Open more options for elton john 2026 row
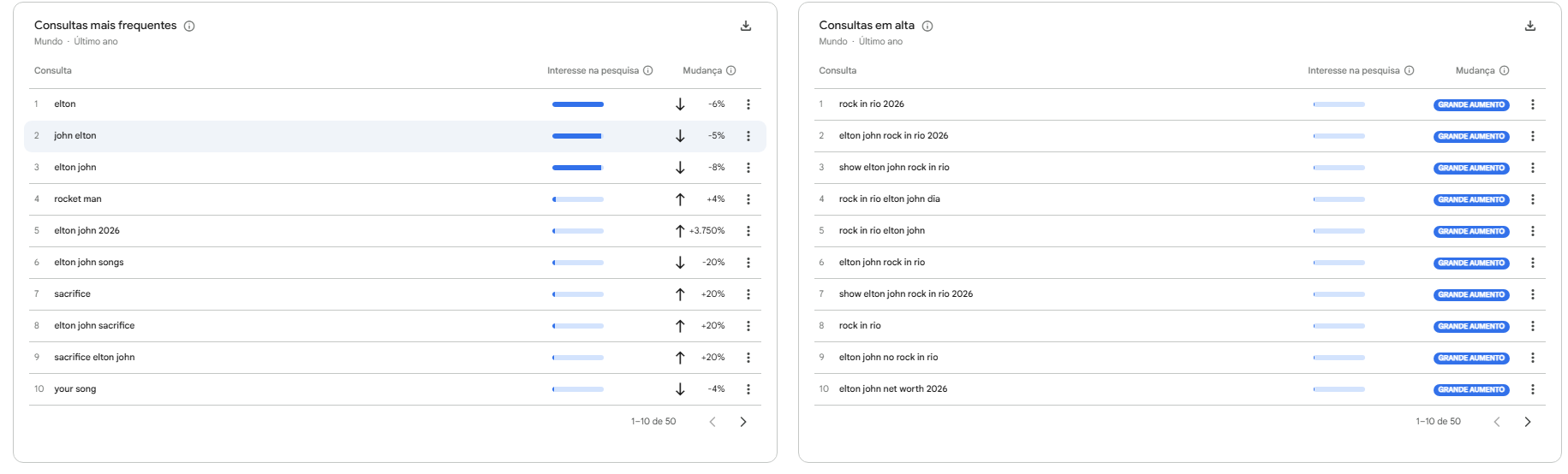The height and width of the screenshot is (474, 1568). pos(748,231)
